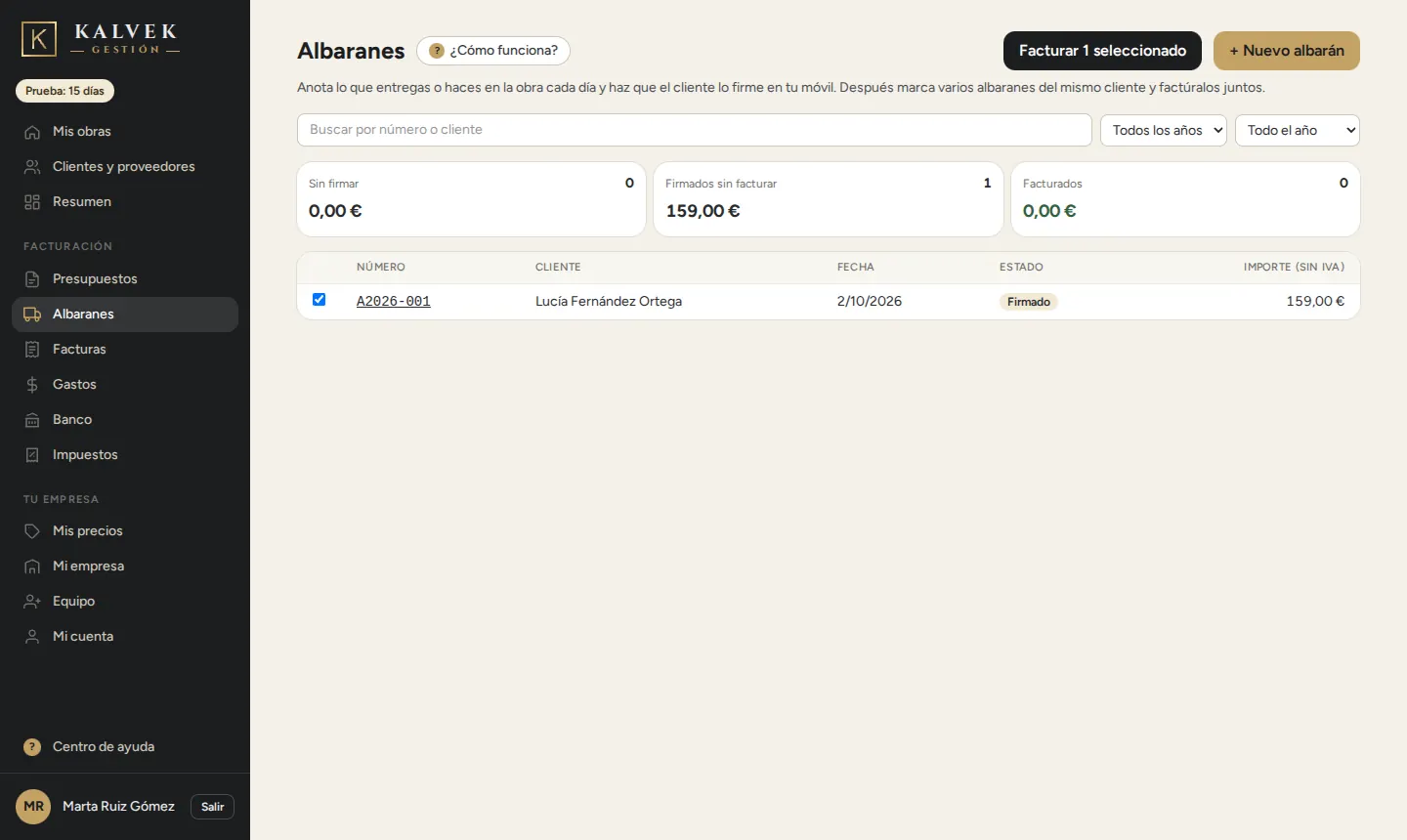The image size is (1407, 840).
Task: Click the IMPORTE (SIN IVA) column header
Action: point(1294,268)
